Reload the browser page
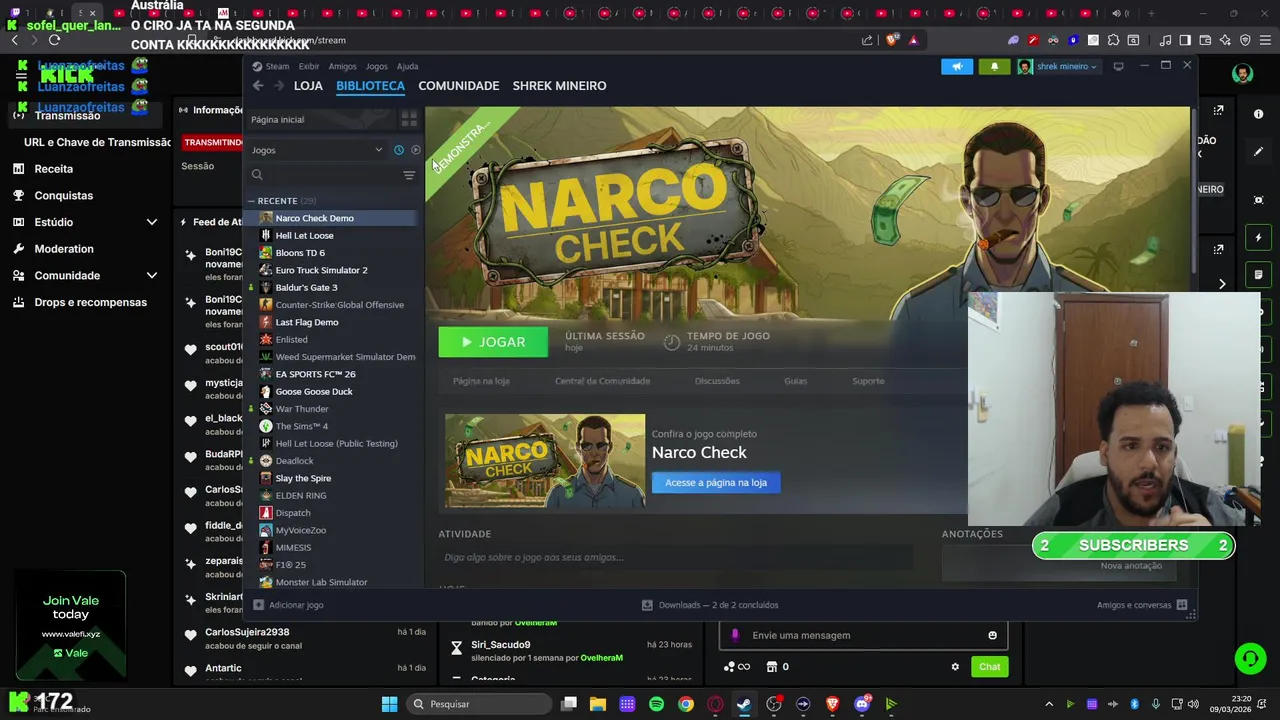The height and width of the screenshot is (720, 1280). click(x=54, y=40)
